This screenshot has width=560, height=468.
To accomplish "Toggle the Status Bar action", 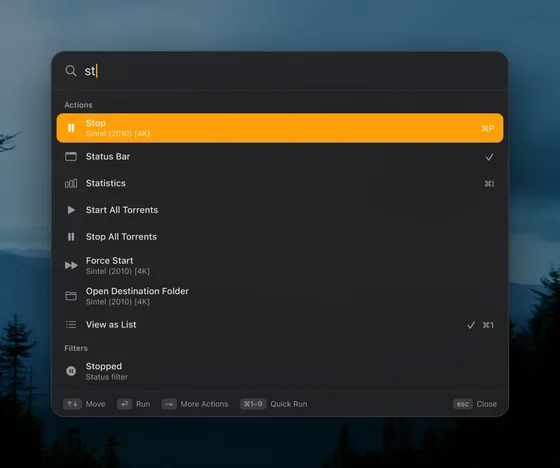I will click(280, 156).
